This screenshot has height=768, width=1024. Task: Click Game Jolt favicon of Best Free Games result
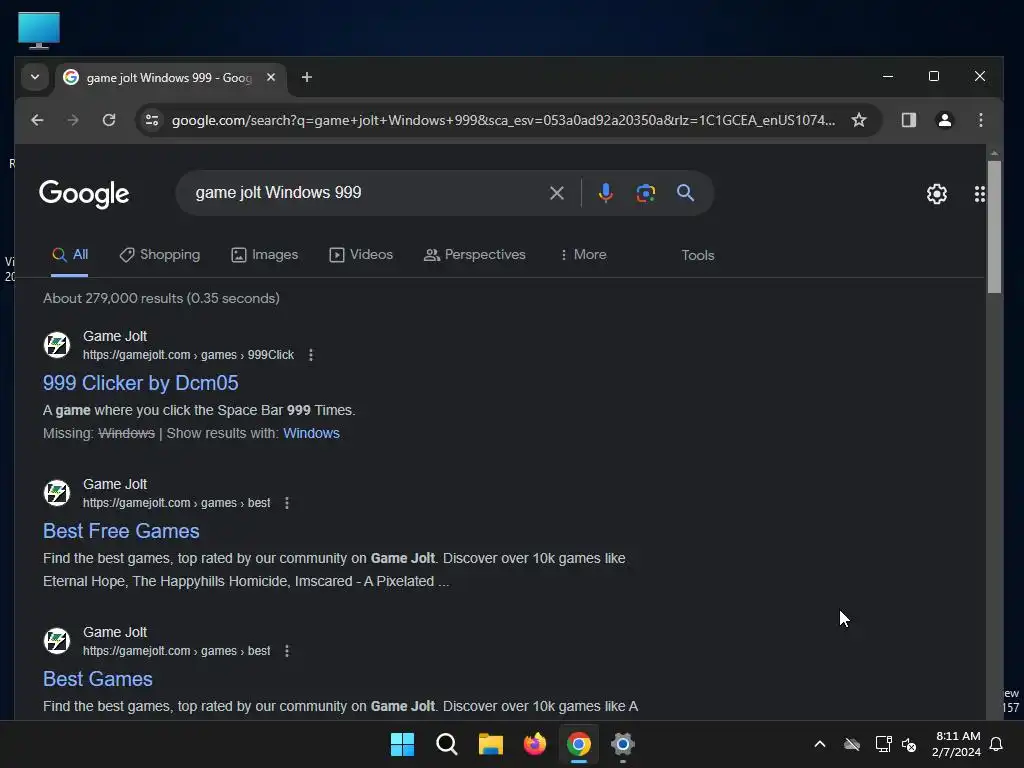point(57,493)
